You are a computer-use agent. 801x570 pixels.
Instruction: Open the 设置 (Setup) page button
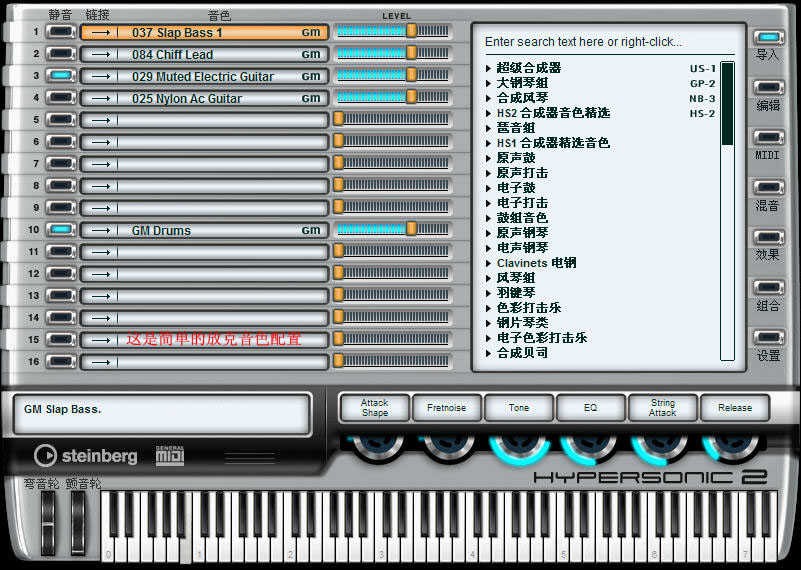click(x=768, y=338)
